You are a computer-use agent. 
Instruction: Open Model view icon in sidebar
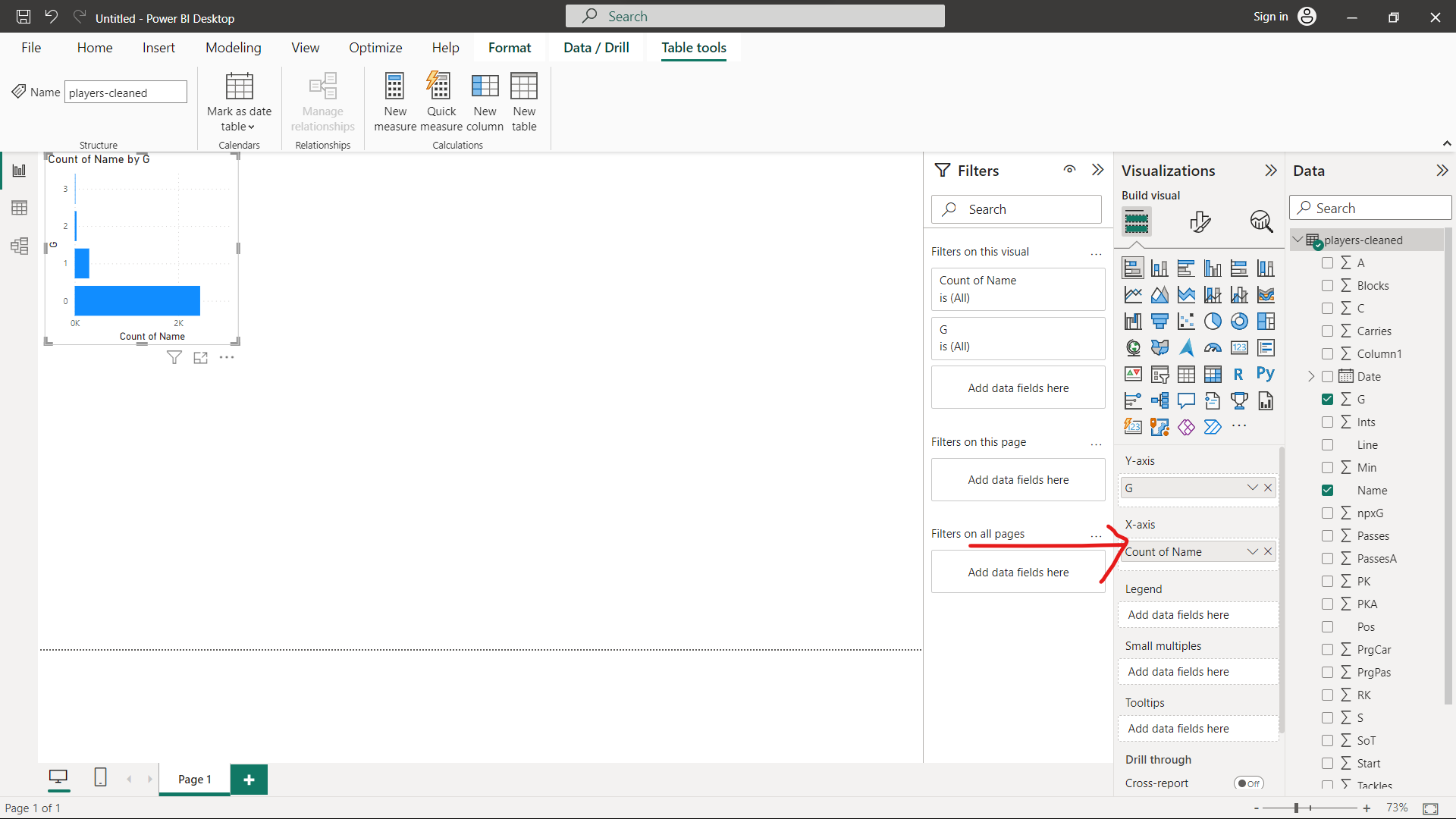tap(19, 246)
